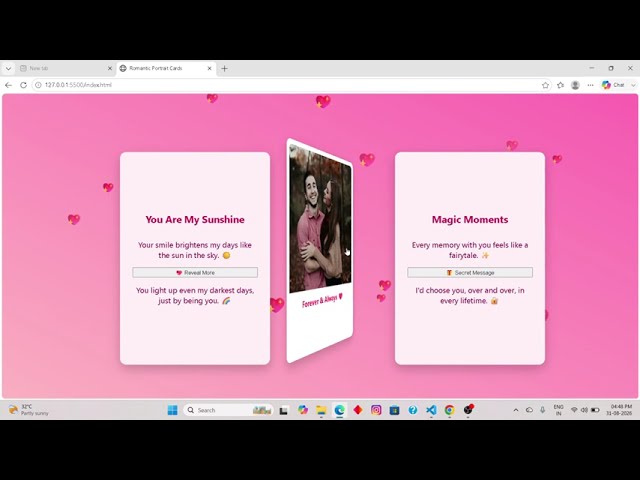Click the Reveal More button
Image resolution: width=640 pixels, height=480 pixels.
(195, 272)
